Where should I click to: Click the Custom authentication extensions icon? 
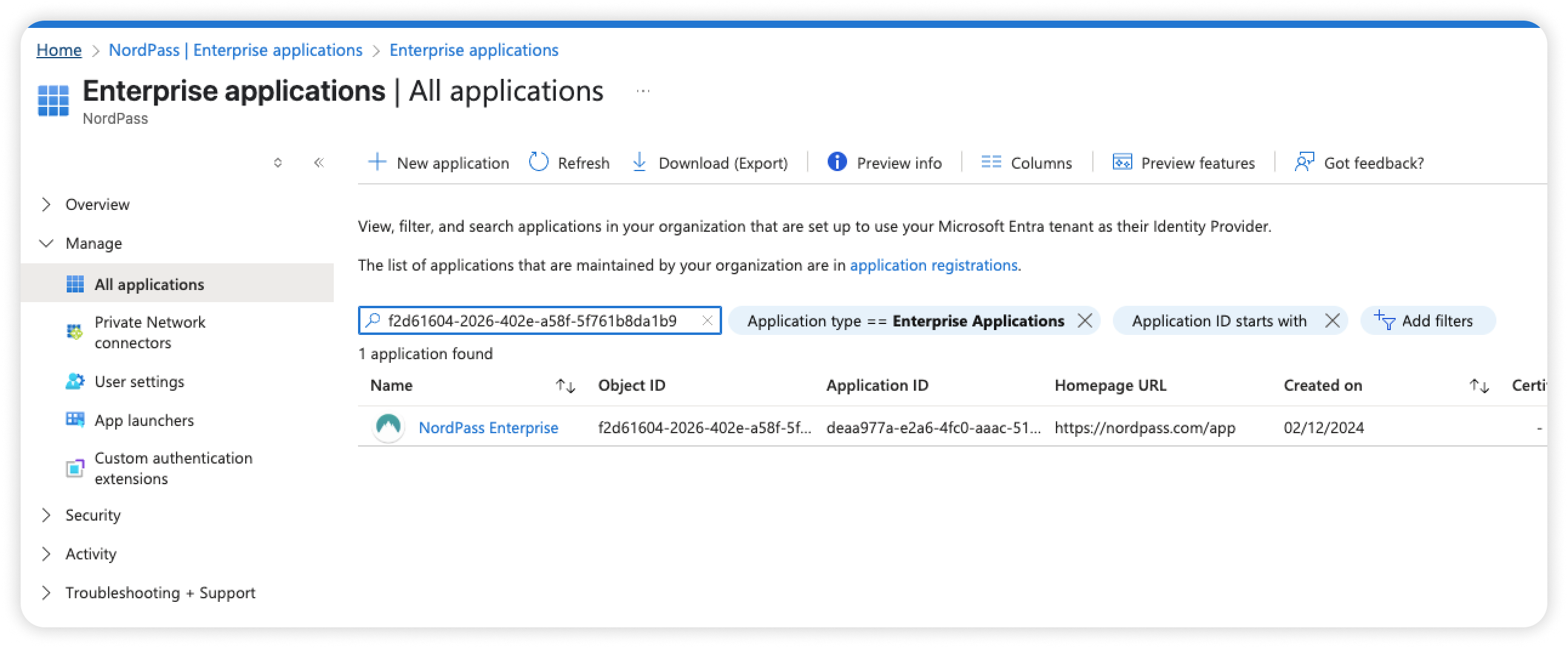[x=75, y=468]
